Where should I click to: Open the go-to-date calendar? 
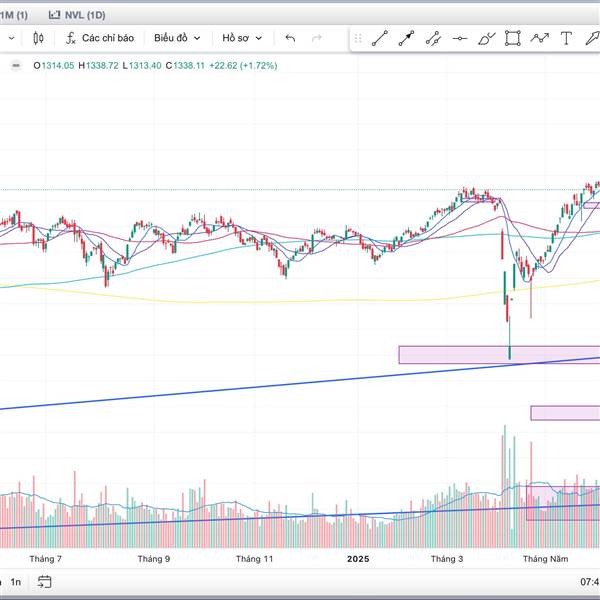click(44, 582)
